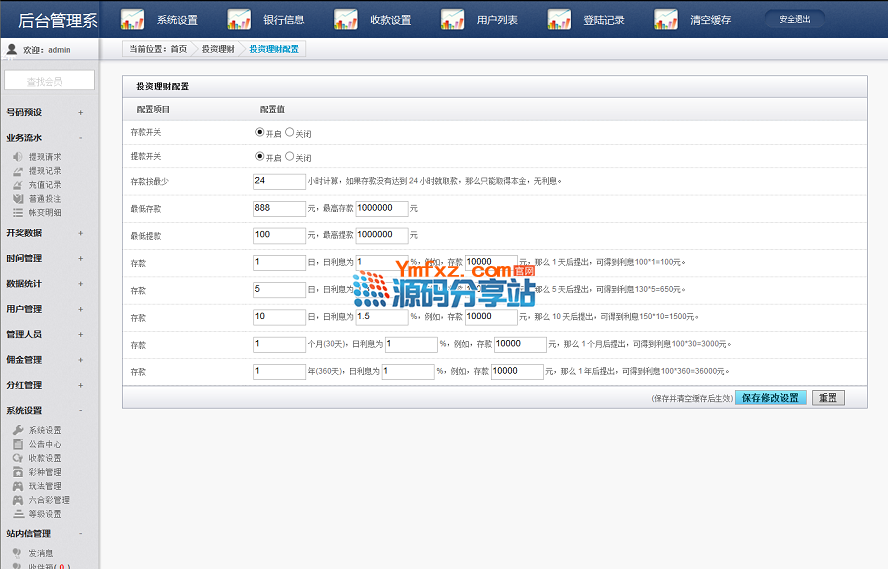Click the 最低存款 input field showing 888
The height and width of the screenshot is (569, 888).
279,208
